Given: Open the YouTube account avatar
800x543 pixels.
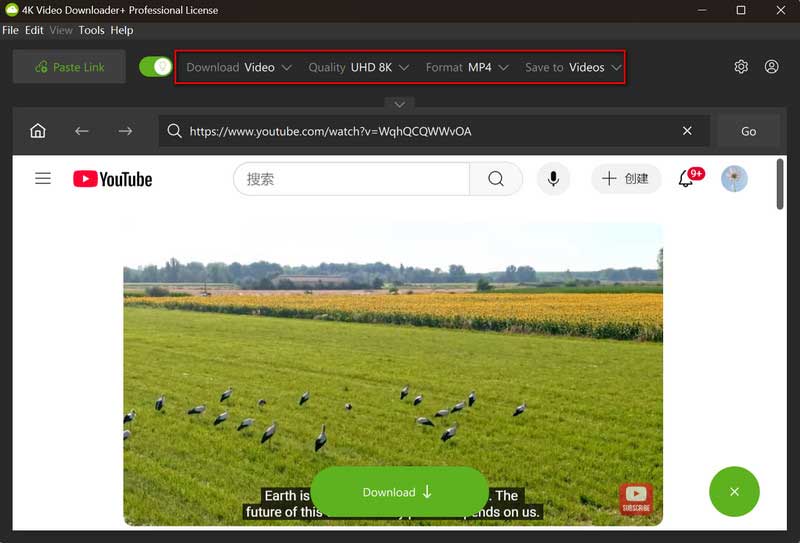Looking at the screenshot, I should coord(734,179).
